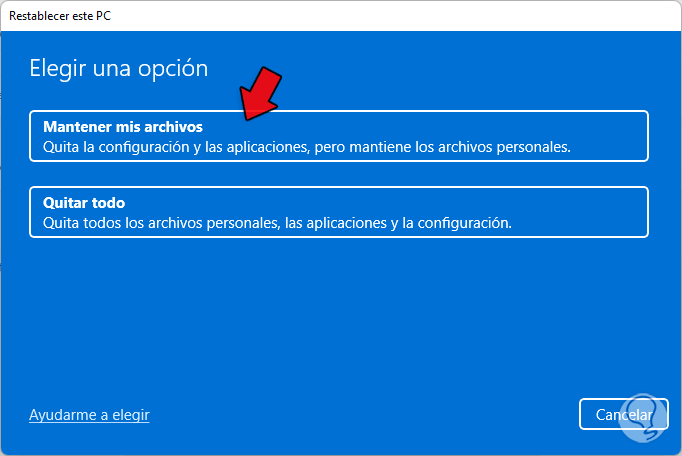Screen dimensions: 682x456
Task: Pick the option that removes all personal files
Action: (339, 212)
